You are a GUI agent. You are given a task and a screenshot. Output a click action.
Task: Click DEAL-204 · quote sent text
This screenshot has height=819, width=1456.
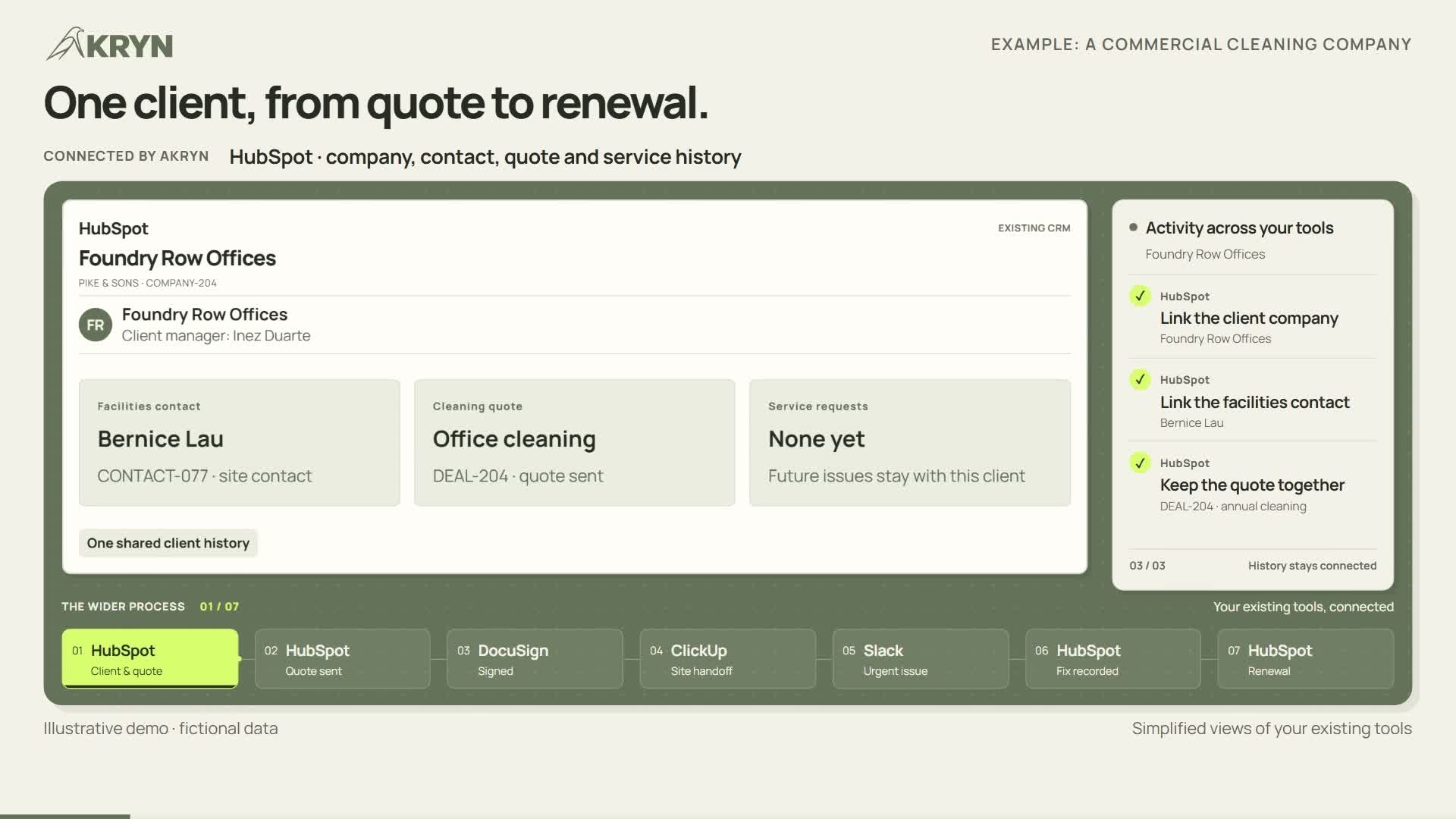click(518, 476)
